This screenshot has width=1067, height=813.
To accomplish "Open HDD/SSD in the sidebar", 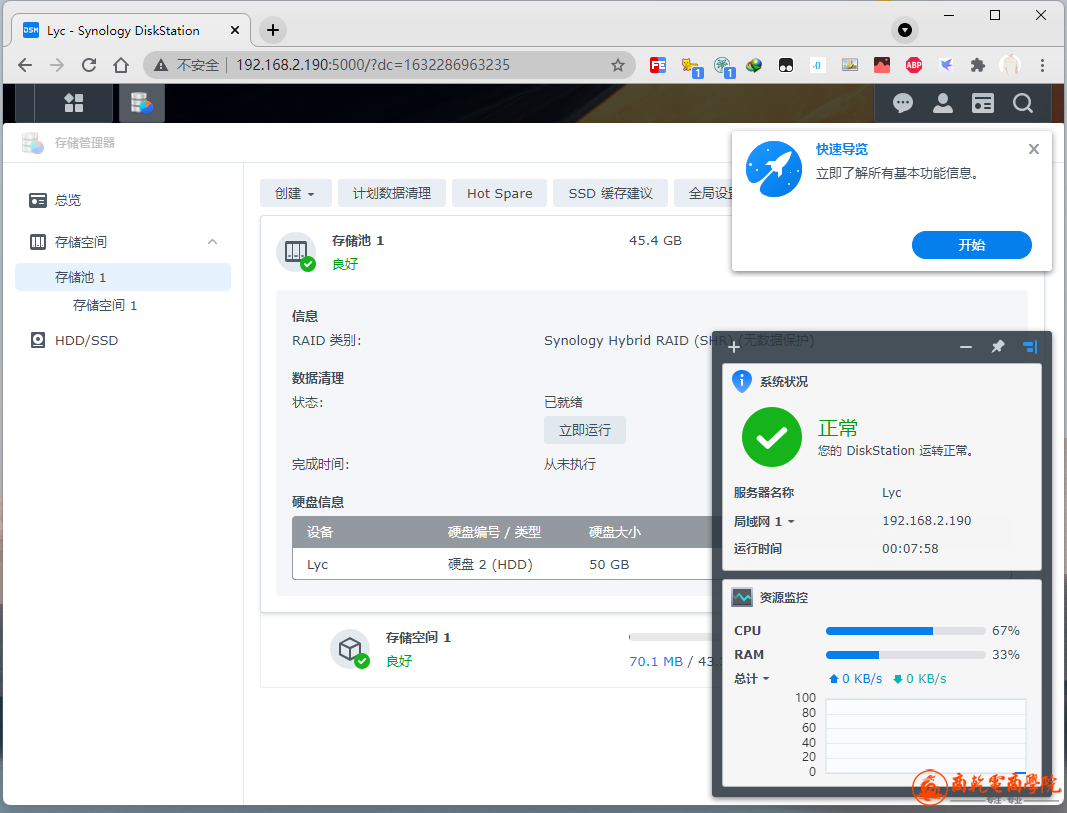I will pyautogui.click(x=122, y=340).
